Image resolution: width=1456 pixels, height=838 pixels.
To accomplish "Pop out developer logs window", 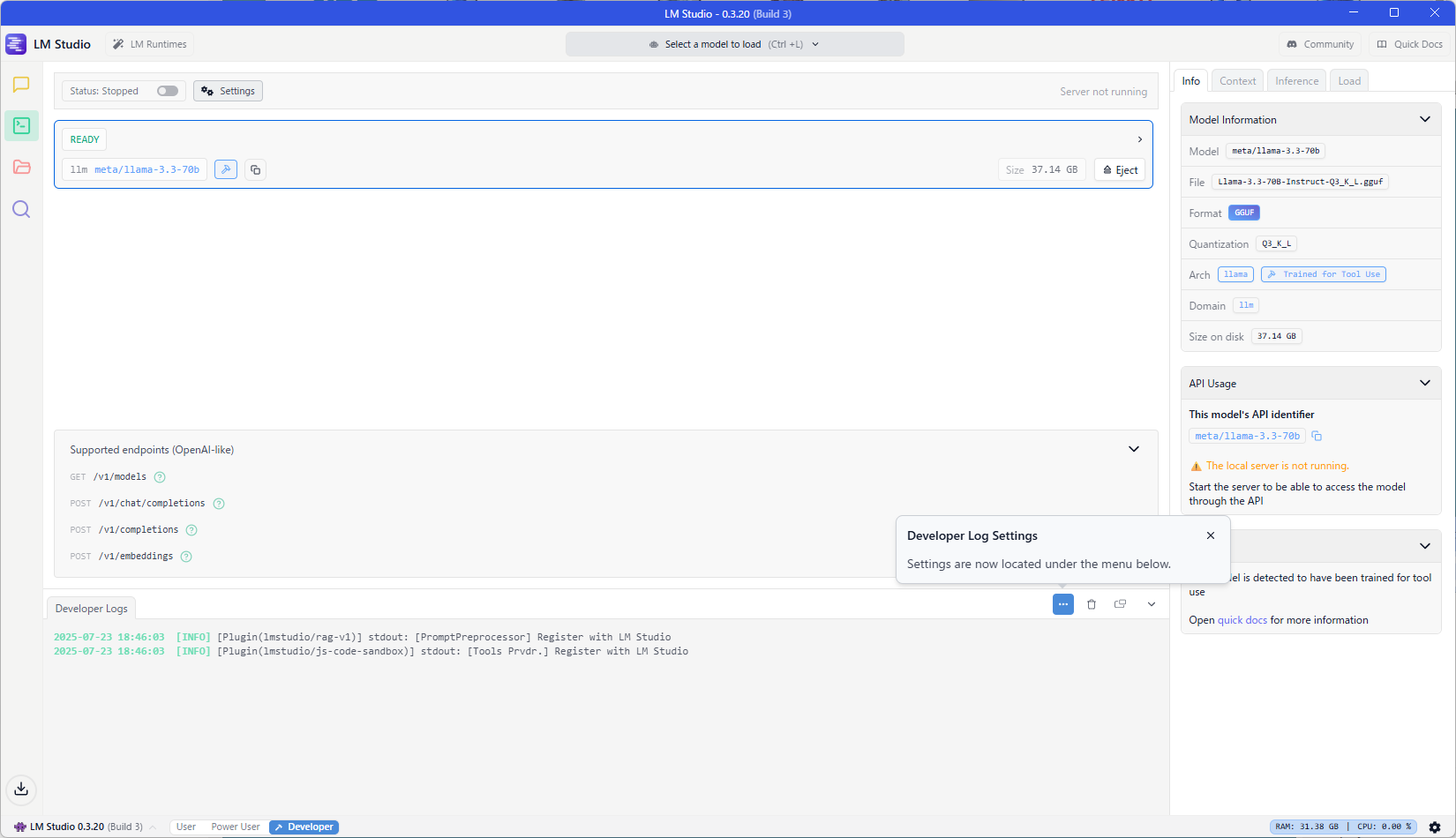I will tap(1121, 604).
